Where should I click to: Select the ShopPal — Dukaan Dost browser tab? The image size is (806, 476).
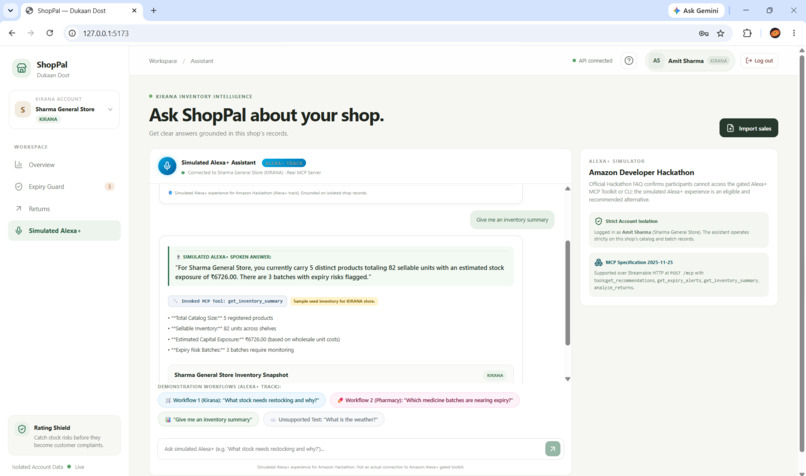(82, 11)
